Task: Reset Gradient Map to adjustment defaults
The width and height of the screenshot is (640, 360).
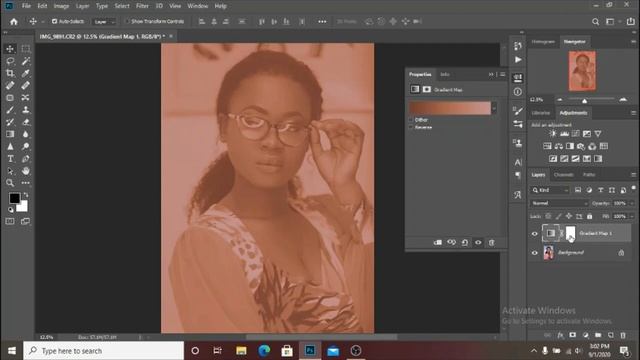Action: pyautogui.click(x=465, y=242)
